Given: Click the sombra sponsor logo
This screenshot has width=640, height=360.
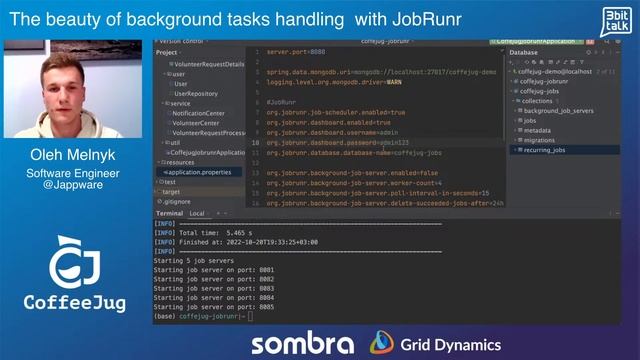Looking at the screenshot, I should point(302,343).
